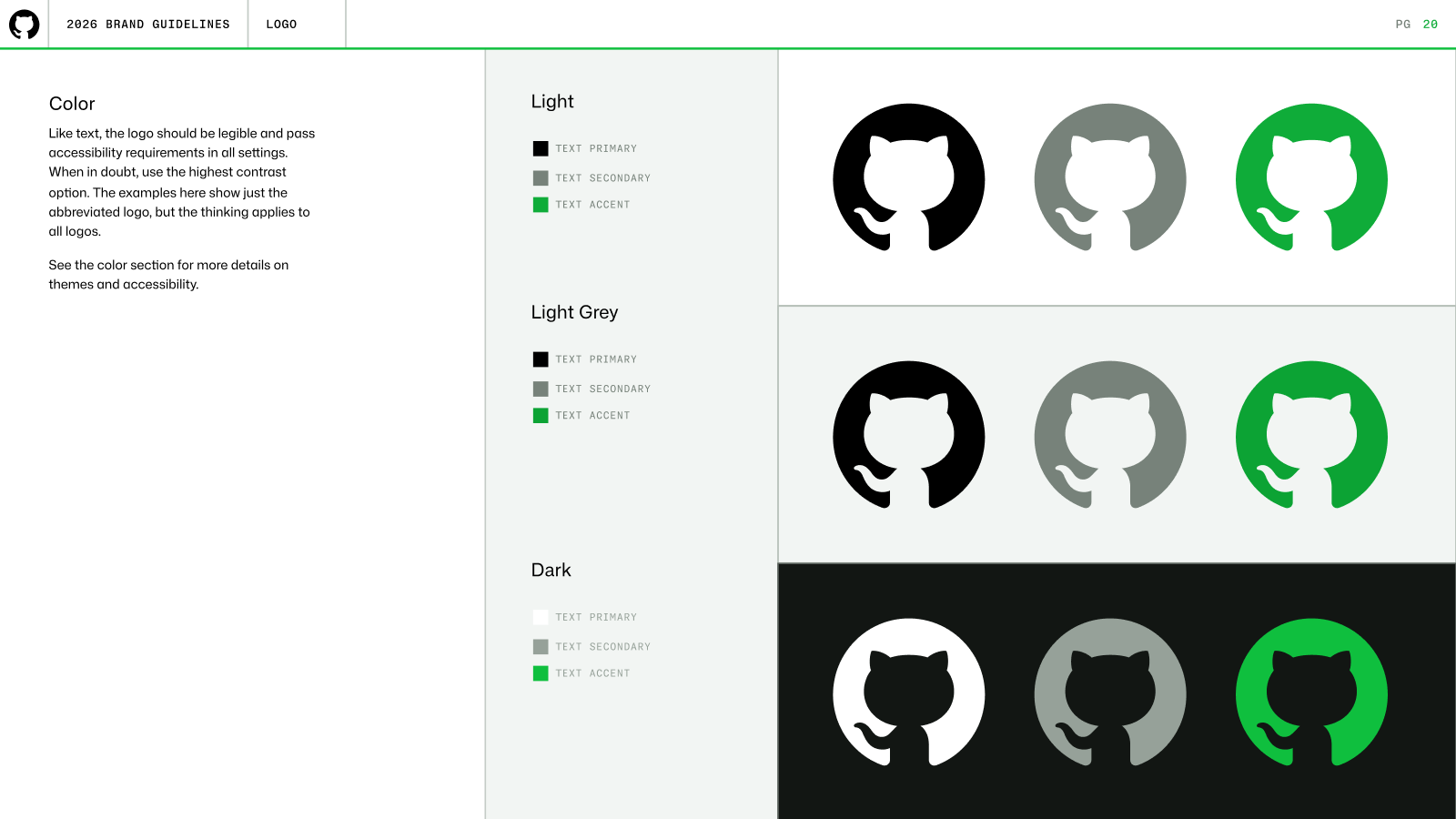
Task: Click the page number 20 indicator
Action: (1430, 25)
